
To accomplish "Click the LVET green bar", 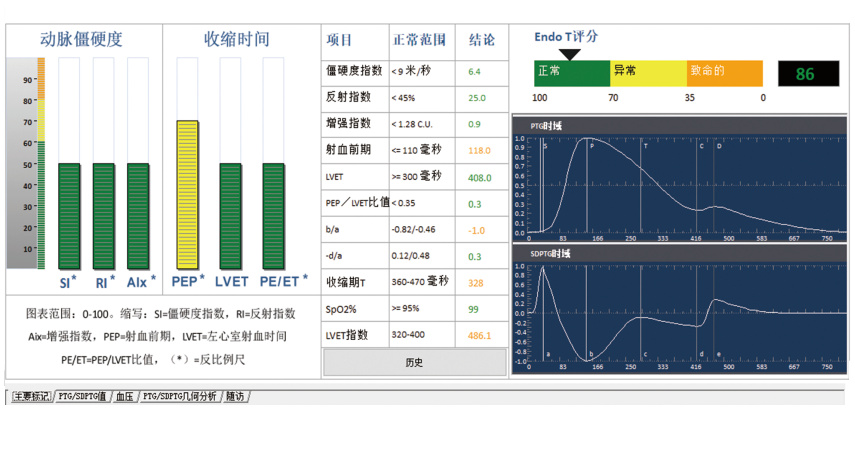I will [x=231, y=215].
